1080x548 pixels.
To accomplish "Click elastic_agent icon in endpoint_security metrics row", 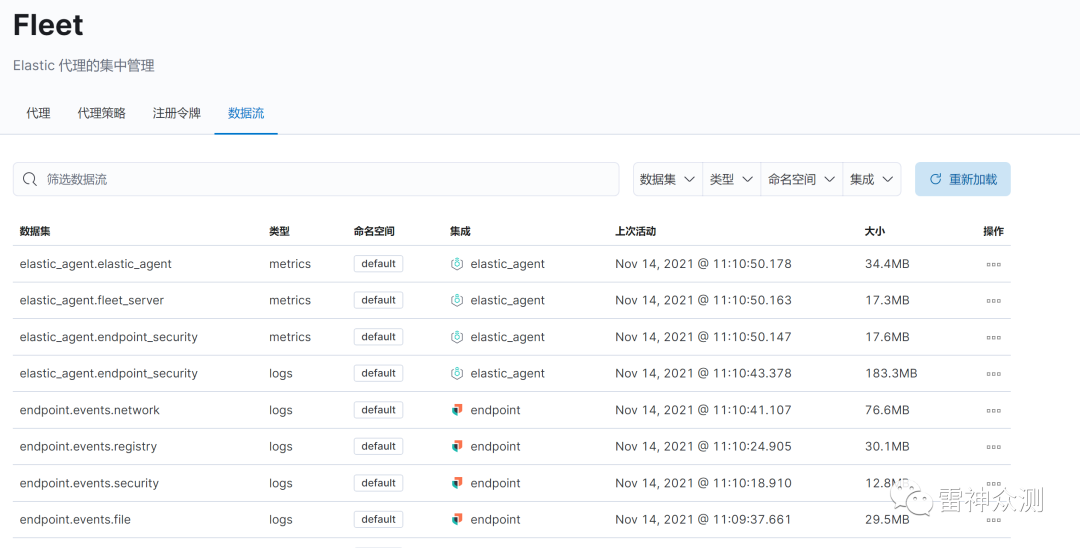I will (x=457, y=337).
